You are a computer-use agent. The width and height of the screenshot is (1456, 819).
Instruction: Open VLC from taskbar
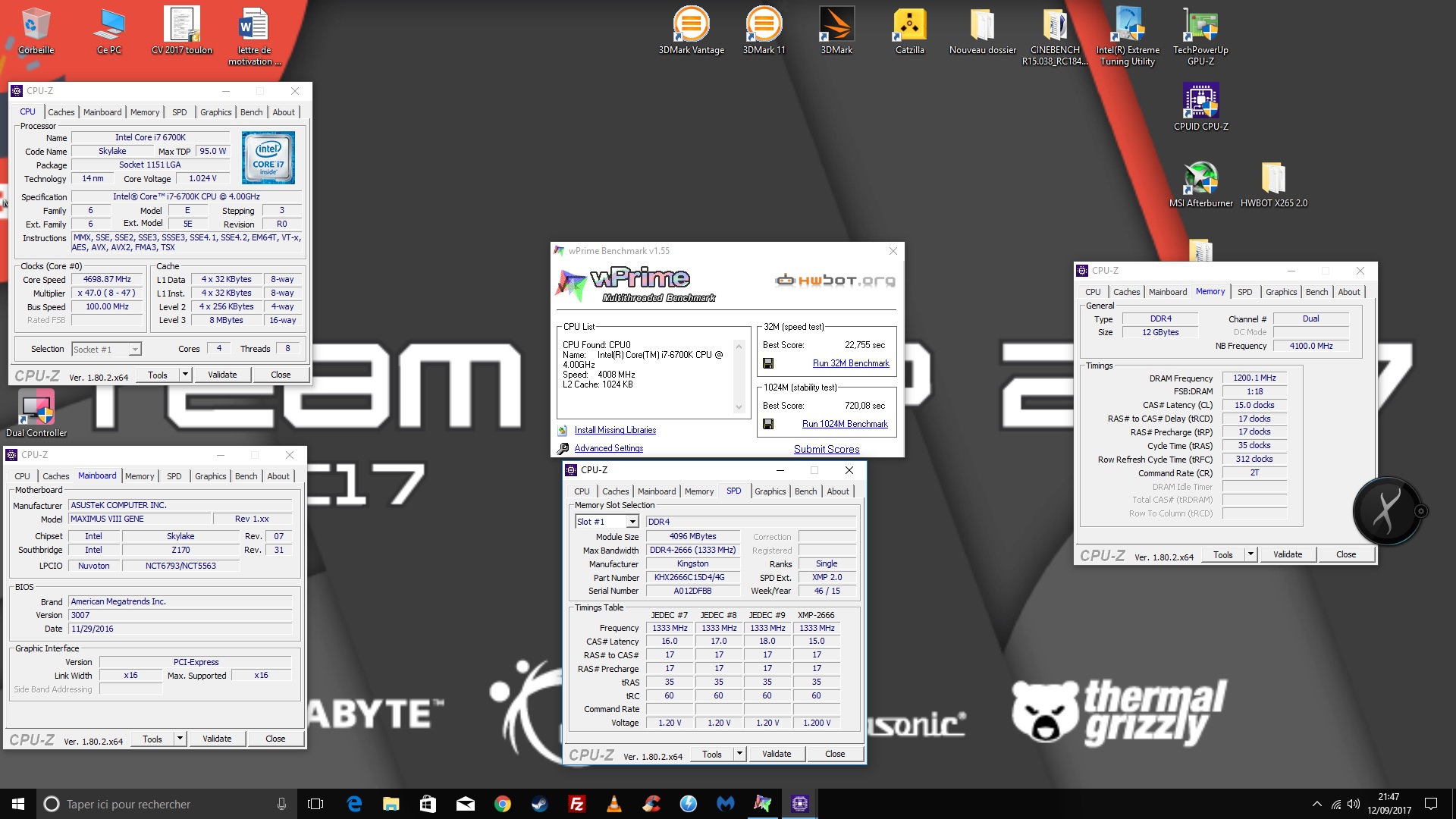[613, 804]
